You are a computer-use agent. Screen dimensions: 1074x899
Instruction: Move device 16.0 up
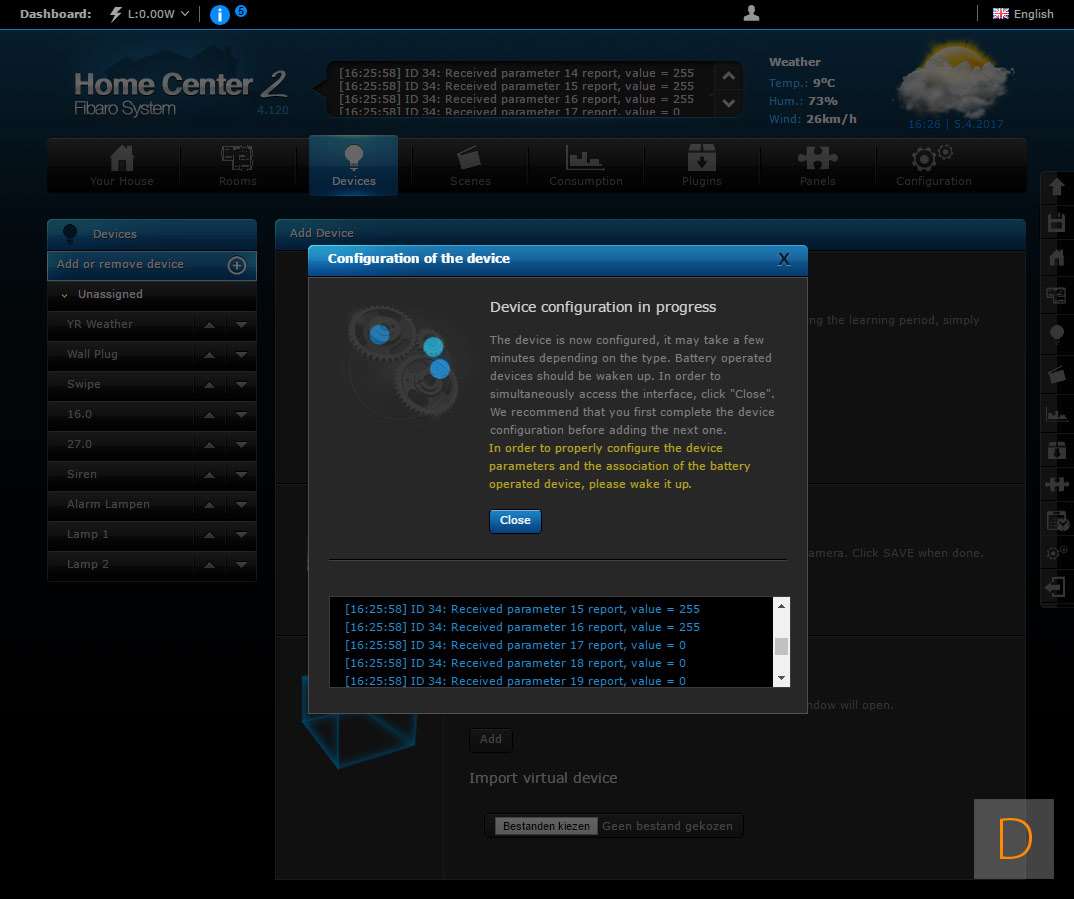[x=210, y=416]
